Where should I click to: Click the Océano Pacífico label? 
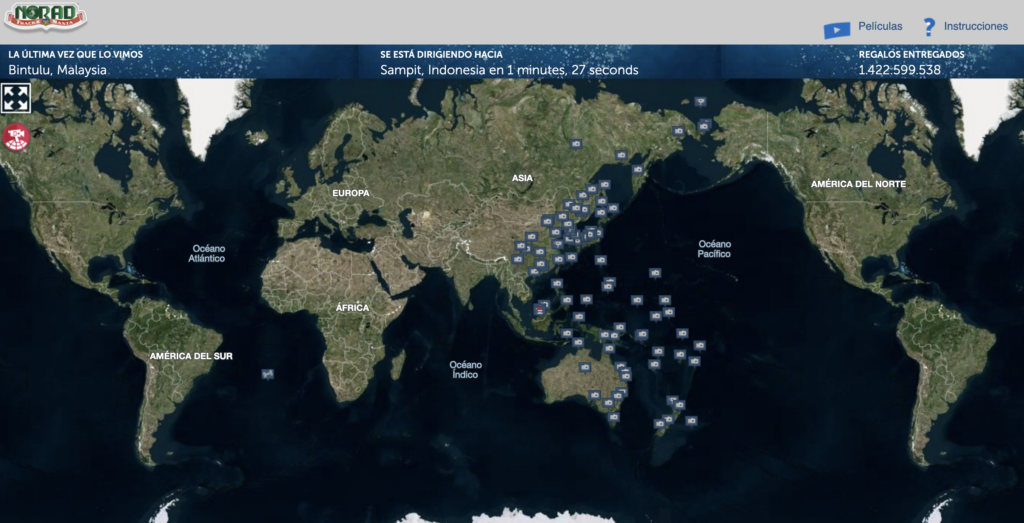715,249
